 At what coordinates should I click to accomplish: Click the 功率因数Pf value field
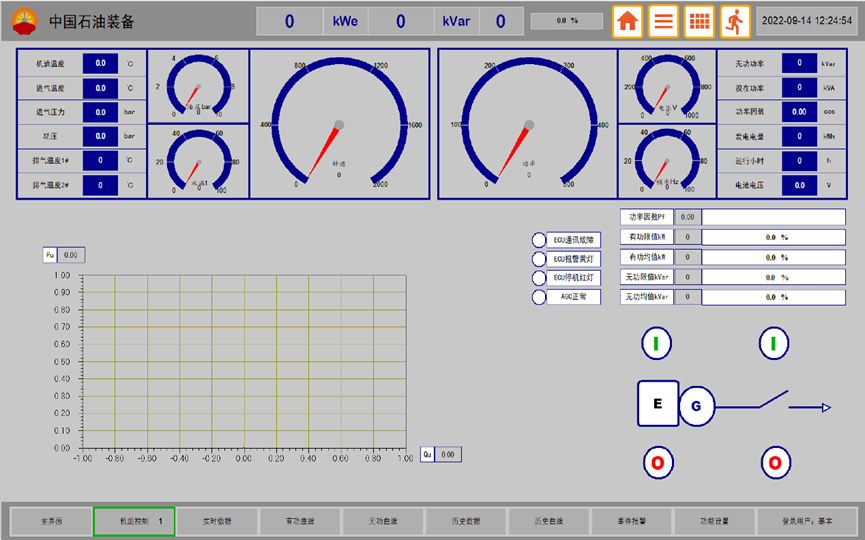tap(687, 217)
